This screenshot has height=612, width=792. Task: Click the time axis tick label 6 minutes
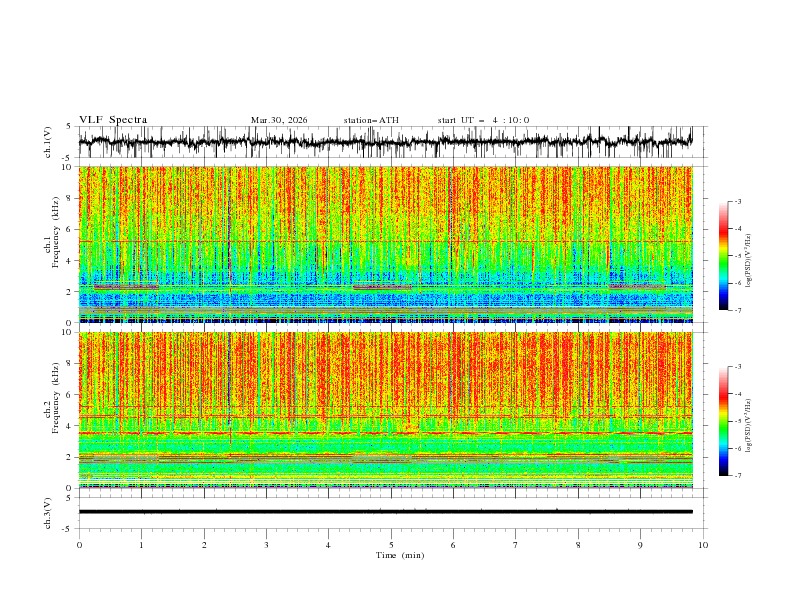(453, 545)
